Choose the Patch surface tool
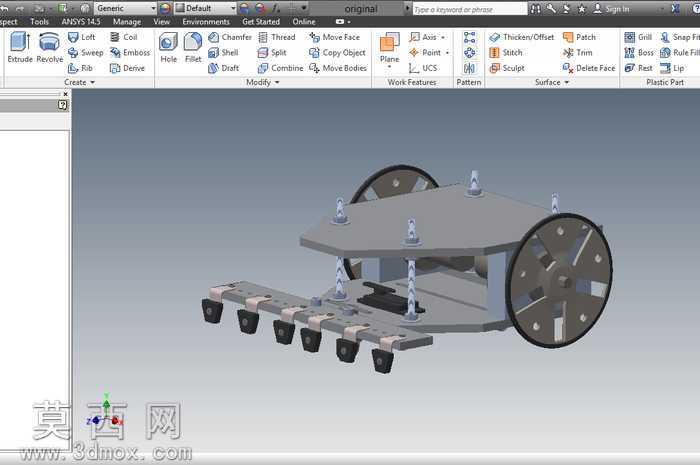Screen dimensions: 700x465 coord(579,37)
